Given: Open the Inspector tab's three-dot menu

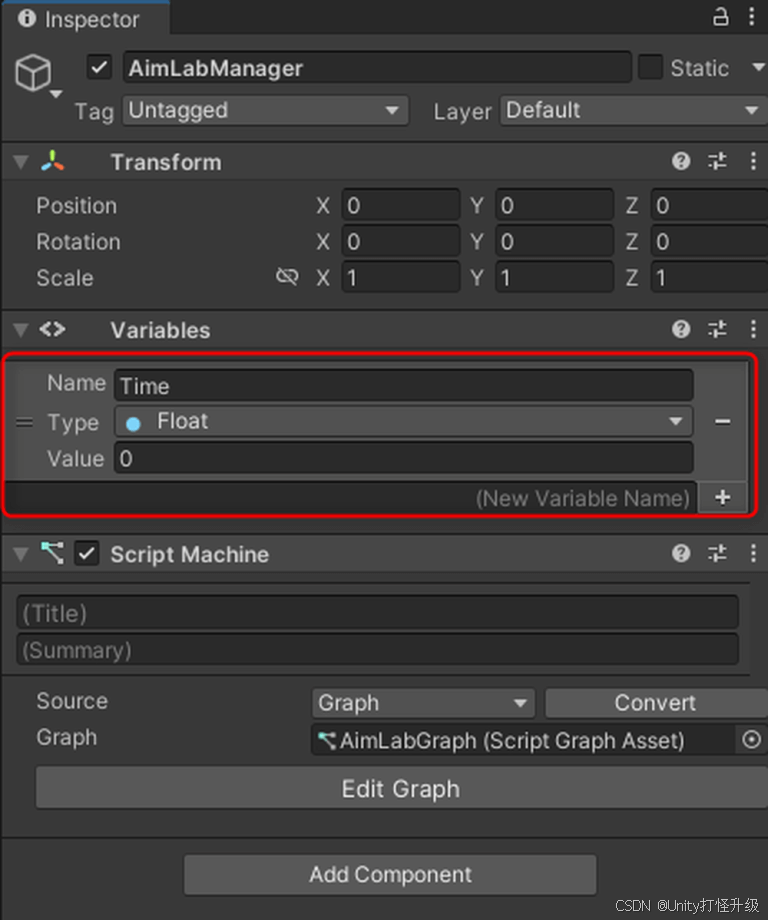Looking at the screenshot, I should [x=752, y=17].
